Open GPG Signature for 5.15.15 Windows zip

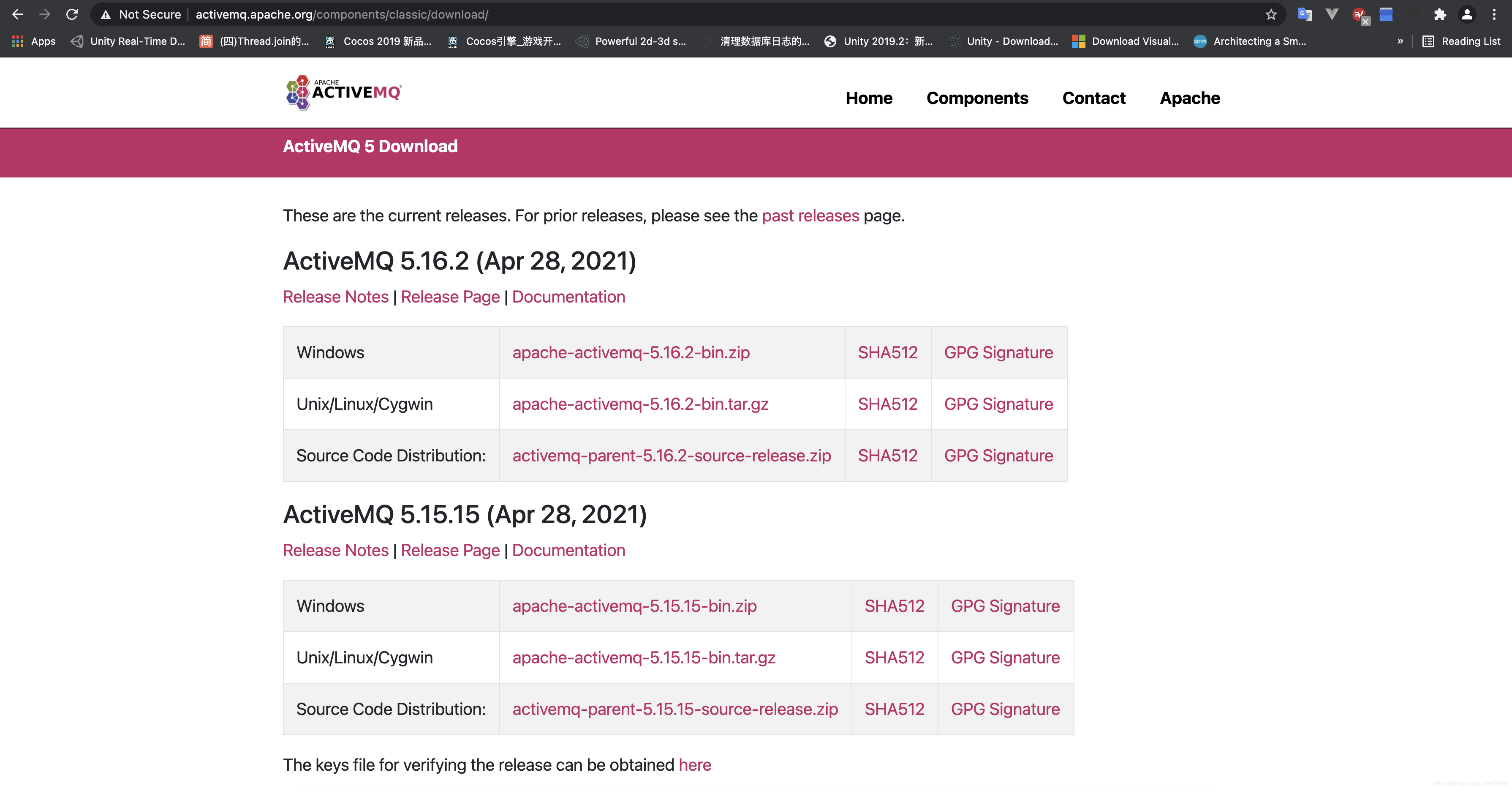click(1006, 606)
